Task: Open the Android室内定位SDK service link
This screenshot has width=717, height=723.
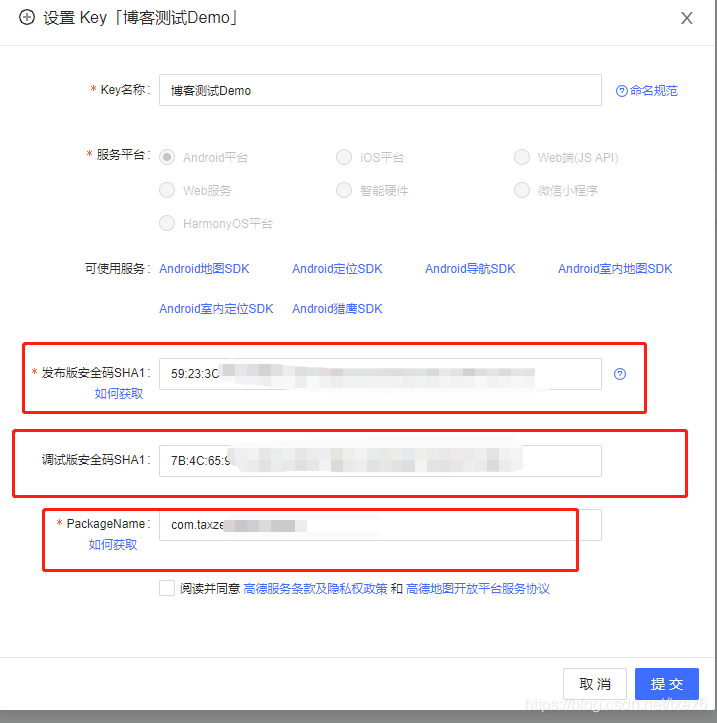Action: point(216,308)
